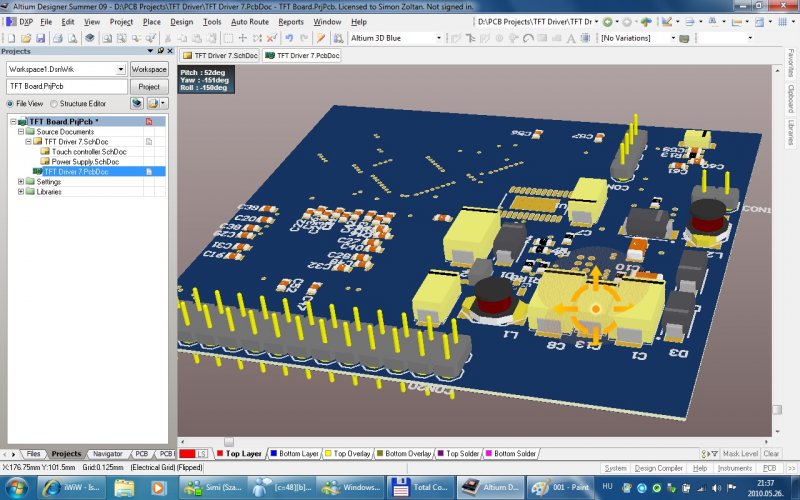The image size is (800, 500).
Task: Open Total Commander from the taskbar
Action: [420, 487]
